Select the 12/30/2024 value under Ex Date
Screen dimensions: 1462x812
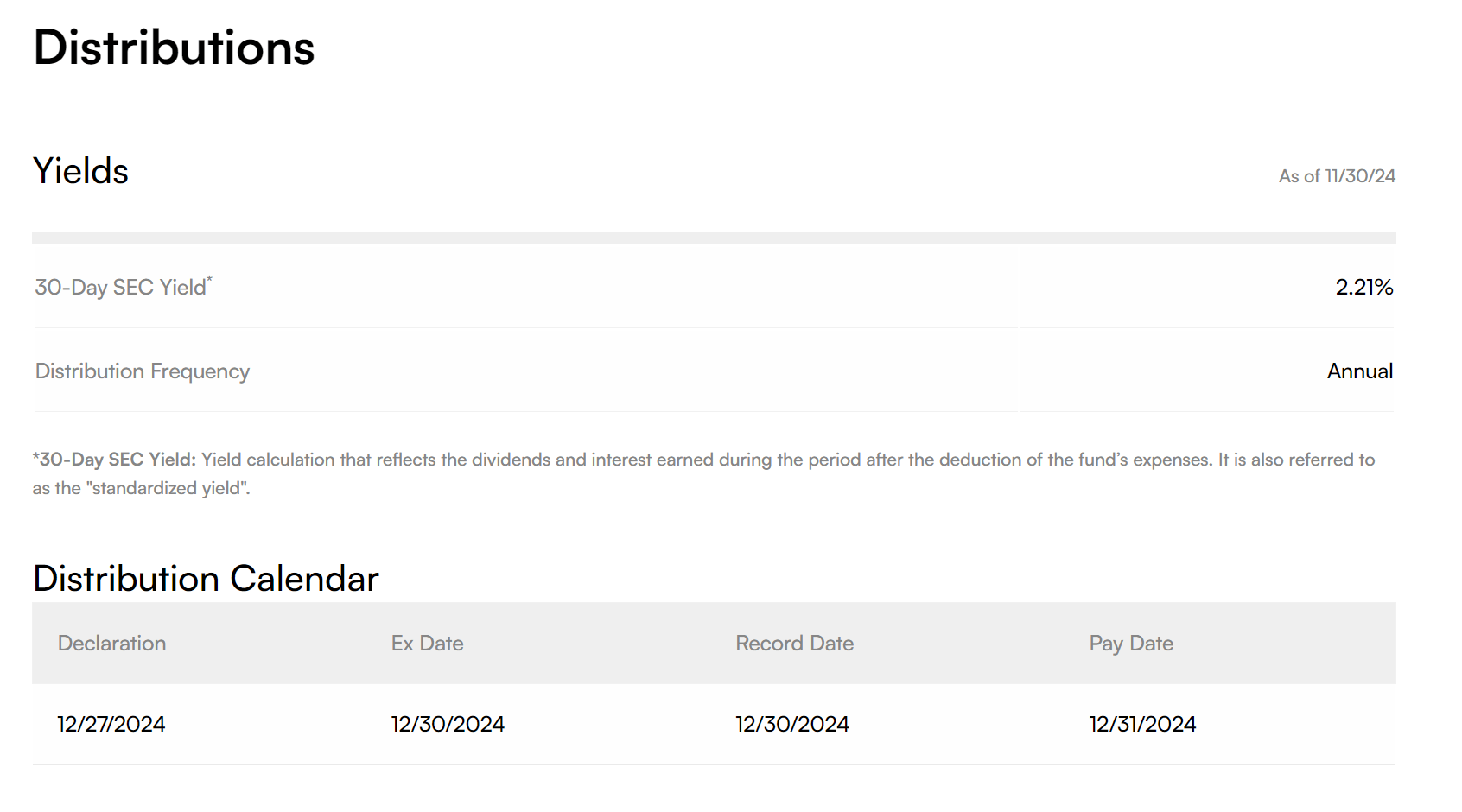pos(447,725)
